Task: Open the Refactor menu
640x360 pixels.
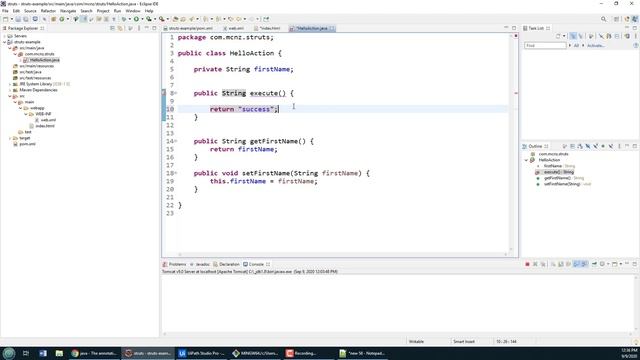Action: click(48, 11)
